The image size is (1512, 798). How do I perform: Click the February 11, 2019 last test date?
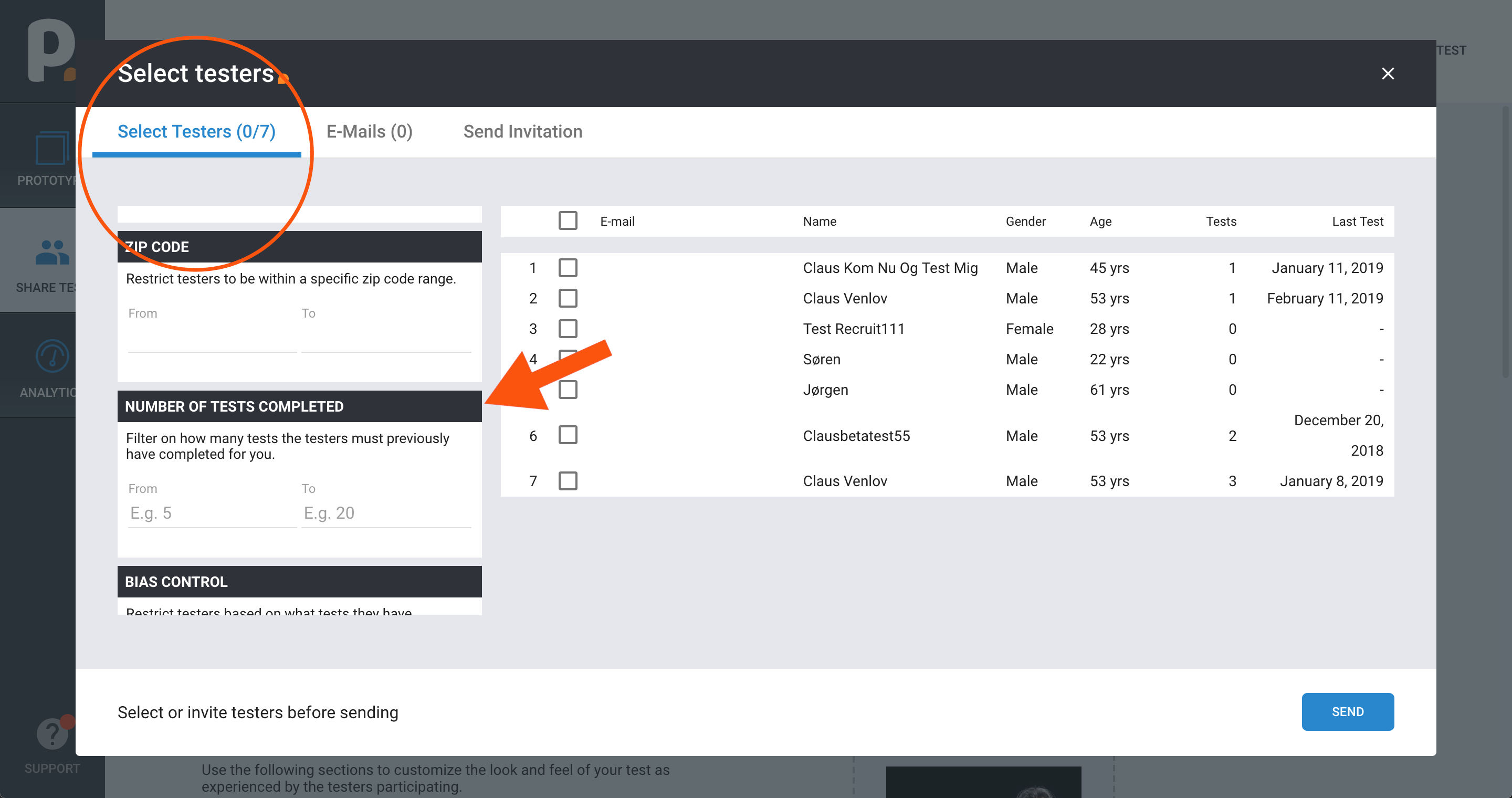tap(1325, 299)
